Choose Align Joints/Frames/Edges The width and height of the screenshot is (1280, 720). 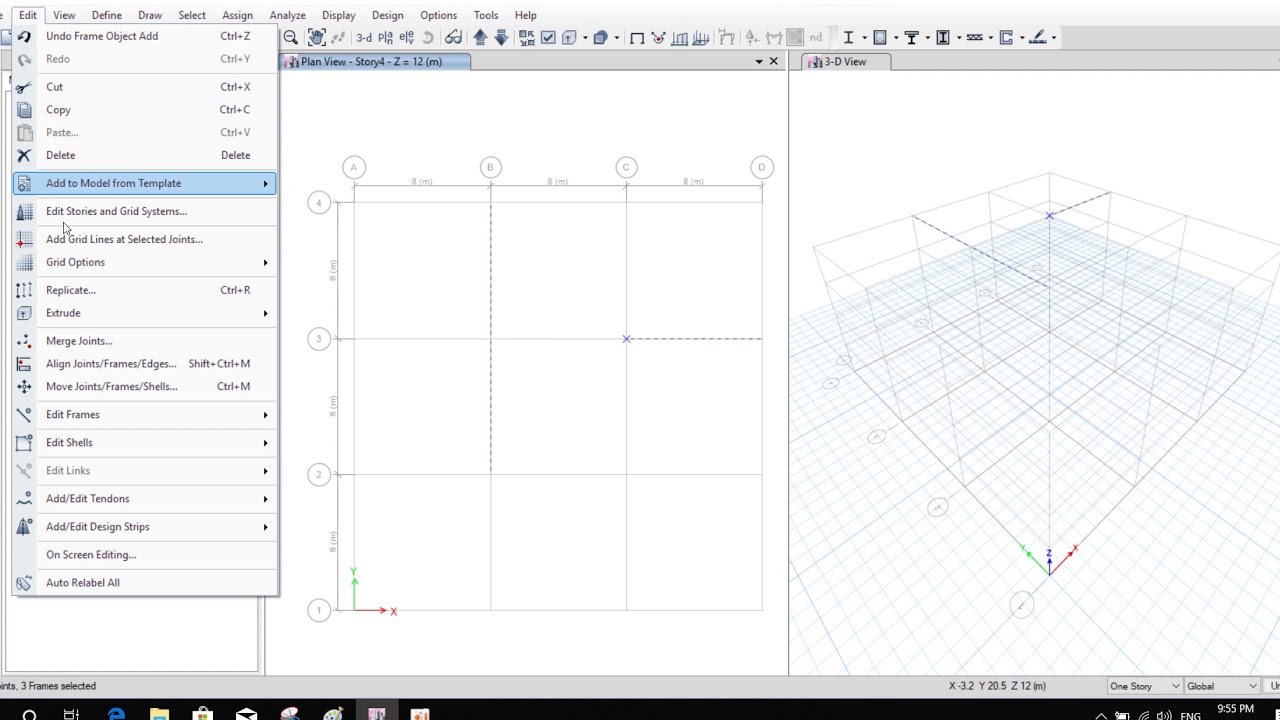145,363
